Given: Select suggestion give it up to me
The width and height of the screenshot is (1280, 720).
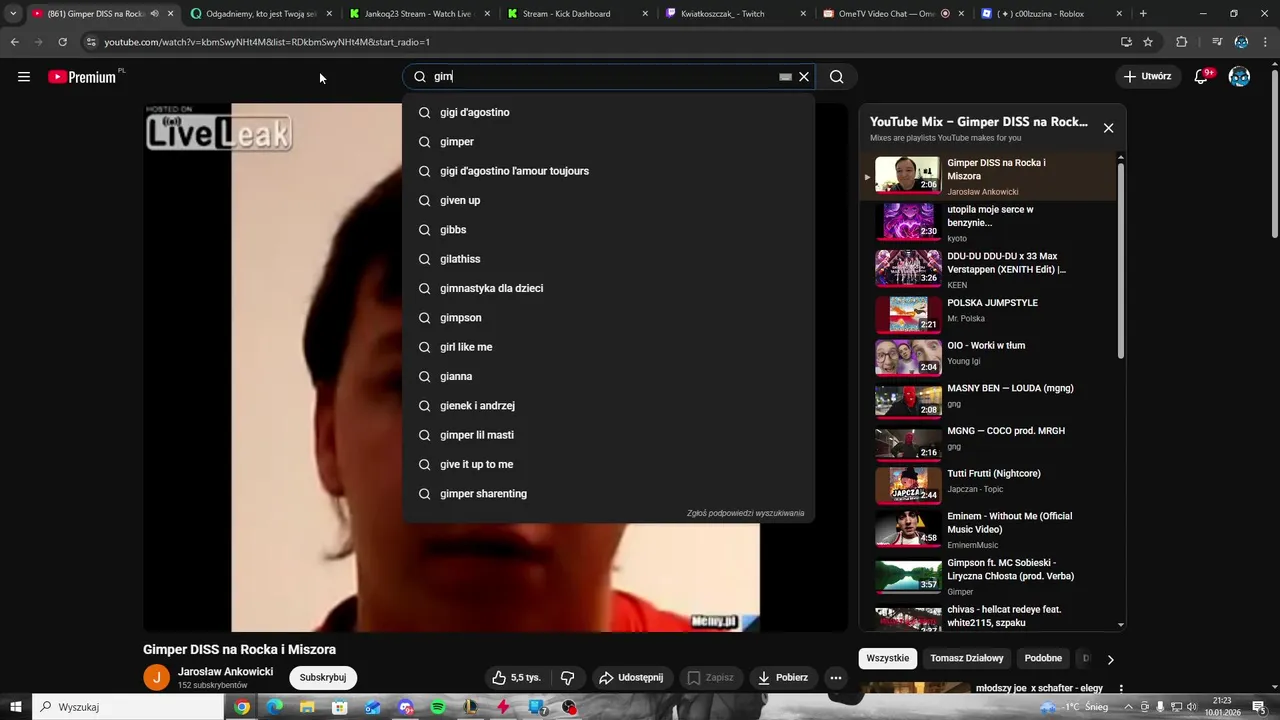Looking at the screenshot, I should click(x=608, y=464).
